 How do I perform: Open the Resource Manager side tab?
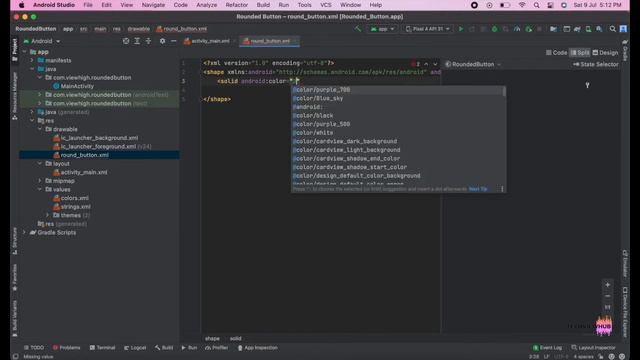pos(15,96)
